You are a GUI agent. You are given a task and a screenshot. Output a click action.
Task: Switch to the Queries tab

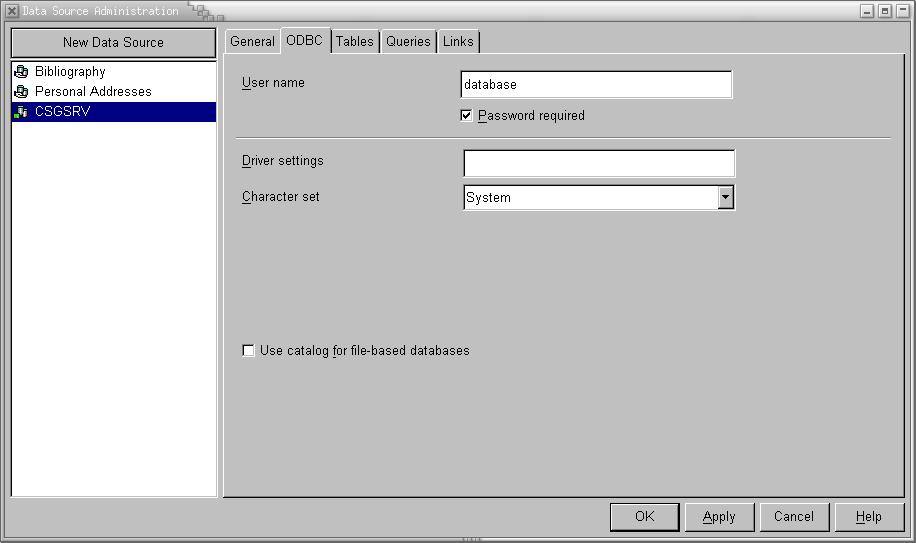tap(408, 41)
